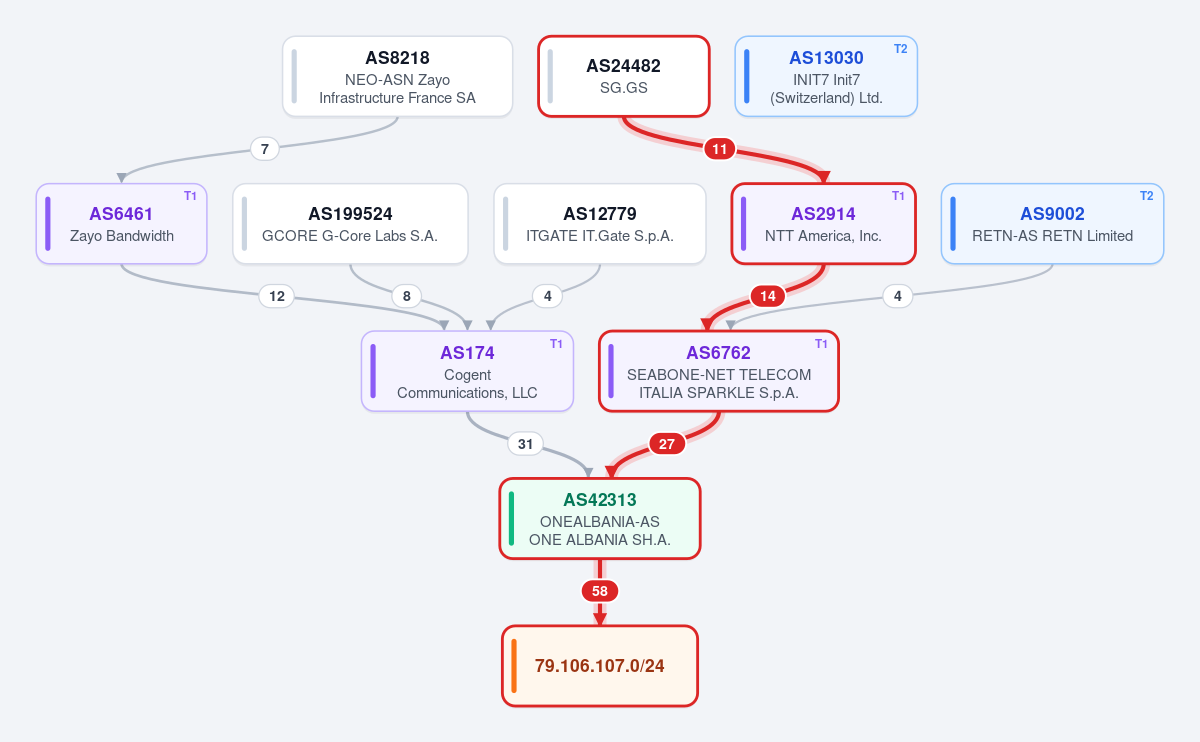1200x742 pixels.
Task: Click the edge count badge labeled 31
Action: point(525,444)
